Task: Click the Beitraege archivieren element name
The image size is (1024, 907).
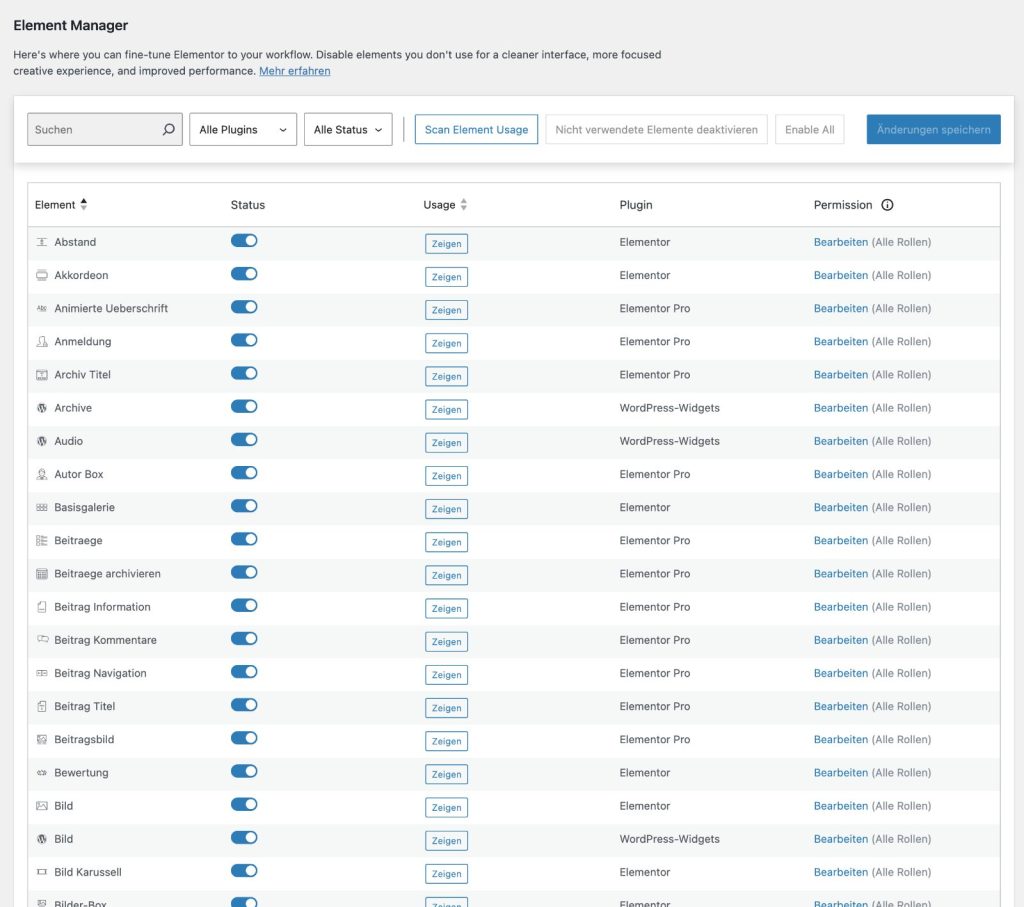Action: [x=107, y=574]
